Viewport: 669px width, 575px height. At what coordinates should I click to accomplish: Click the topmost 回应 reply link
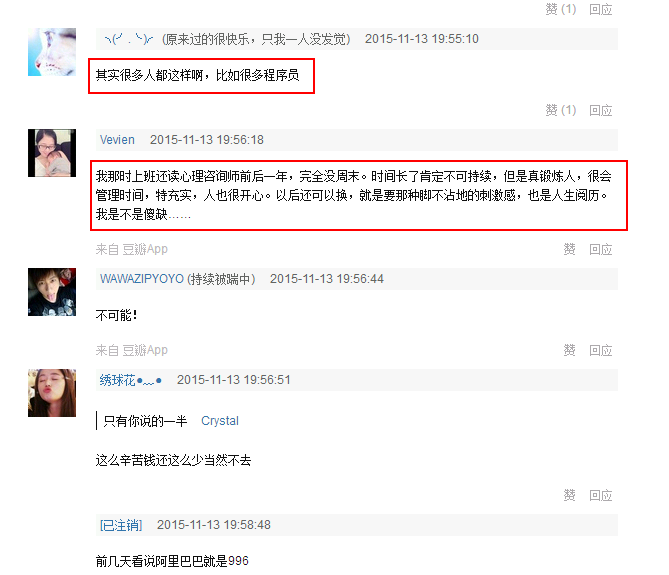coord(600,9)
